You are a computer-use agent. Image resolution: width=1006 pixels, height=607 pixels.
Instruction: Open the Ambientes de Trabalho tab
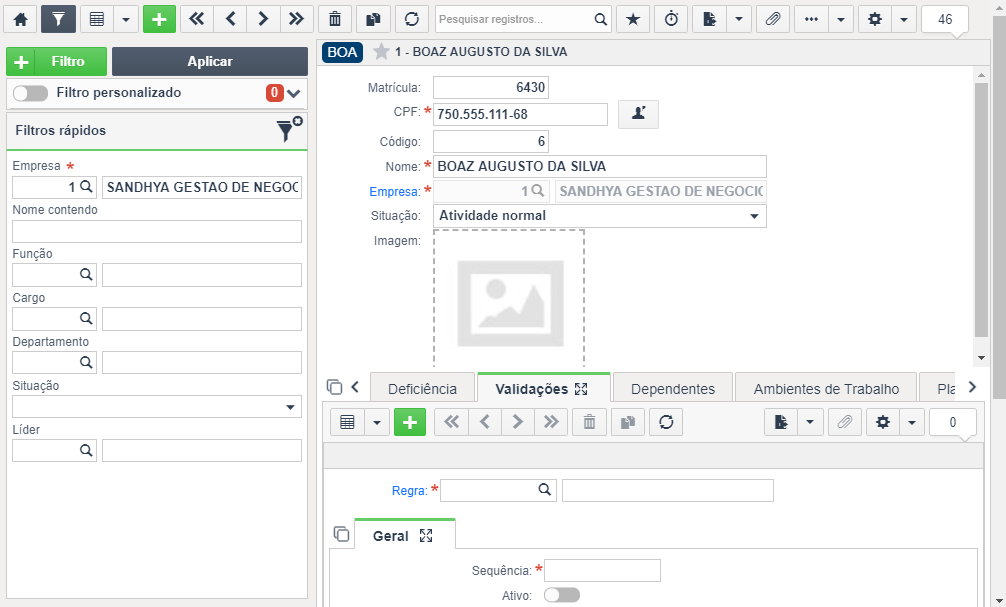pos(826,389)
